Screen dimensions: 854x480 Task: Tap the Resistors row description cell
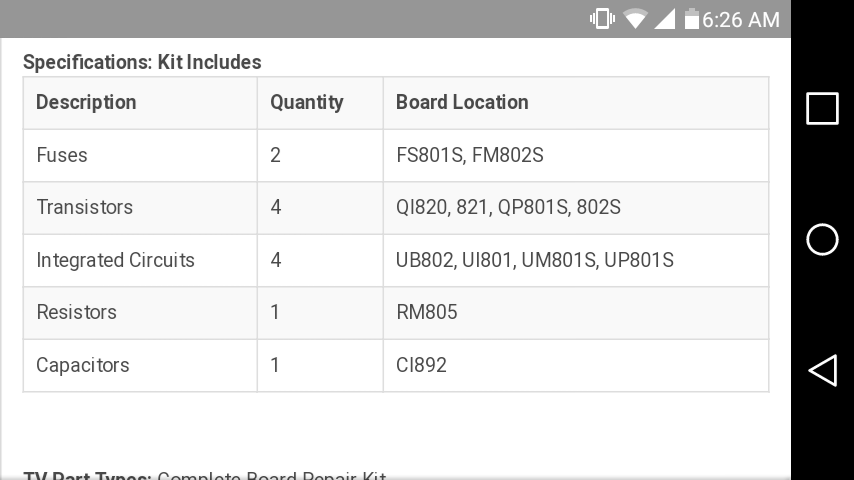pyautogui.click(x=77, y=312)
